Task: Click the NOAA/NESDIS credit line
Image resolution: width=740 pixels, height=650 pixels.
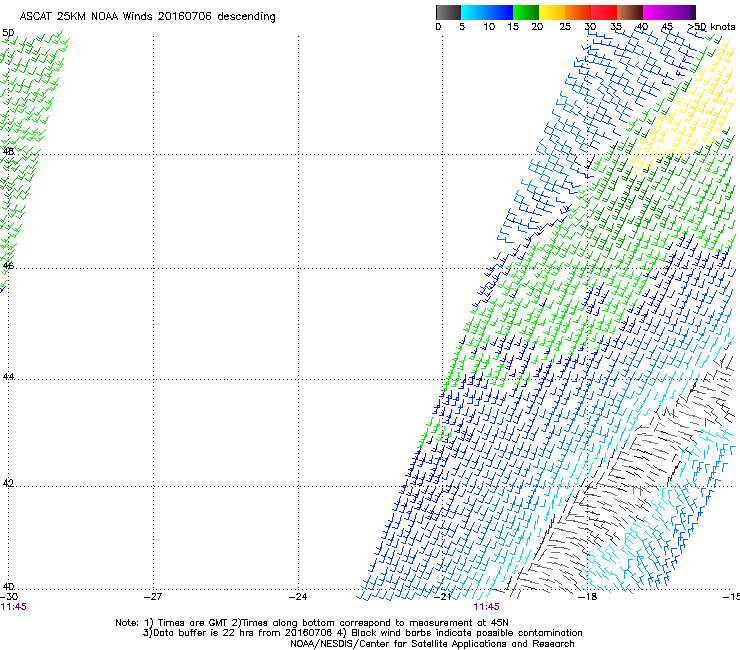Action: coord(432,644)
